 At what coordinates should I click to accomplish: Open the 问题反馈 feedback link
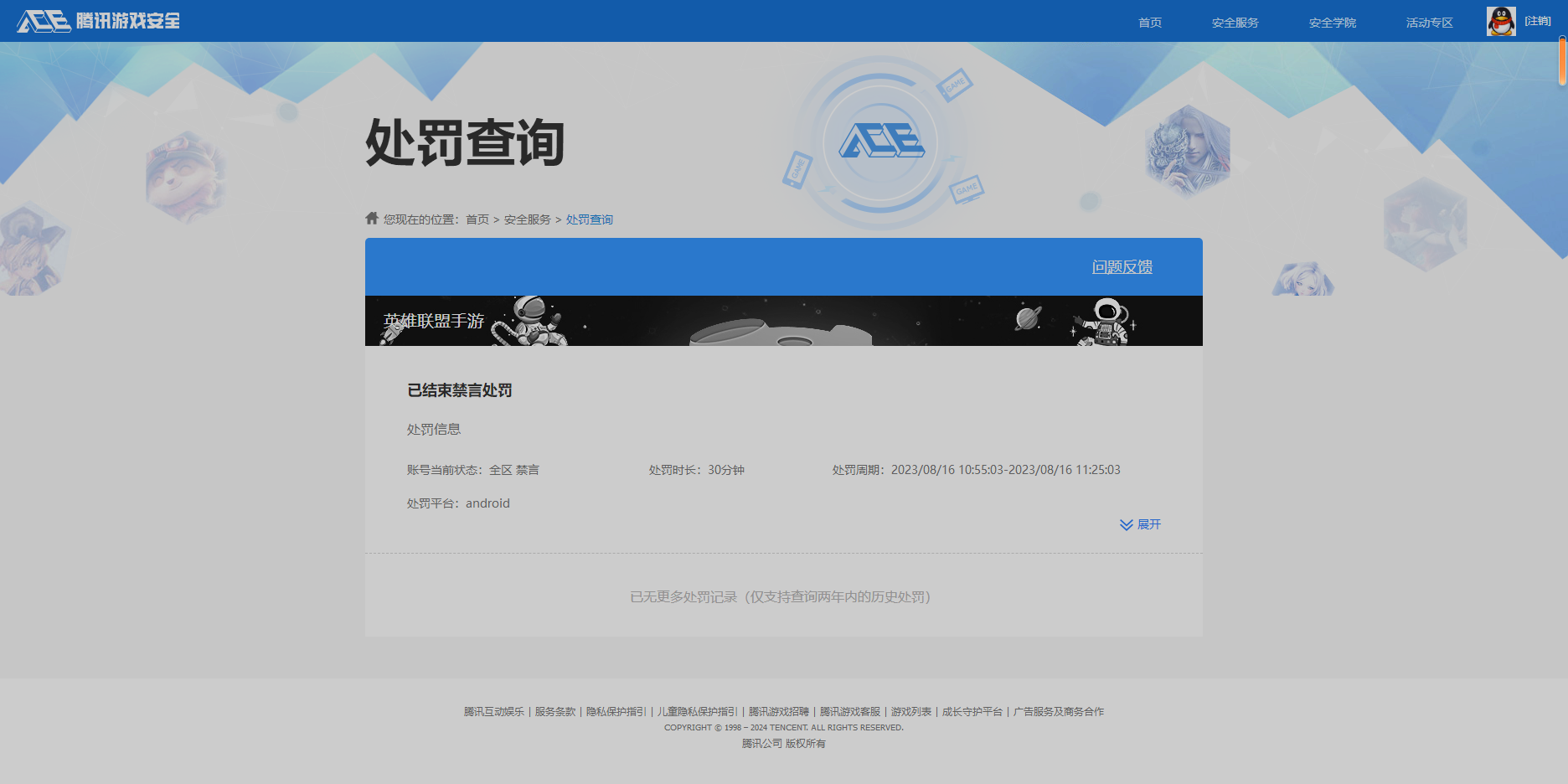click(x=1122, y=266)
